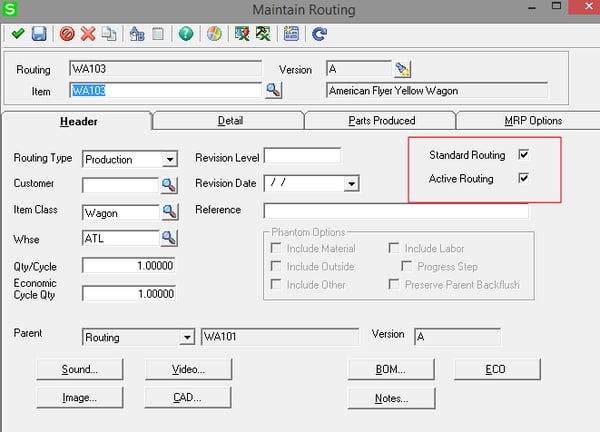Check Preserve Parent Backflush option
Screen dimensions: 600x432
coord(394,284)
